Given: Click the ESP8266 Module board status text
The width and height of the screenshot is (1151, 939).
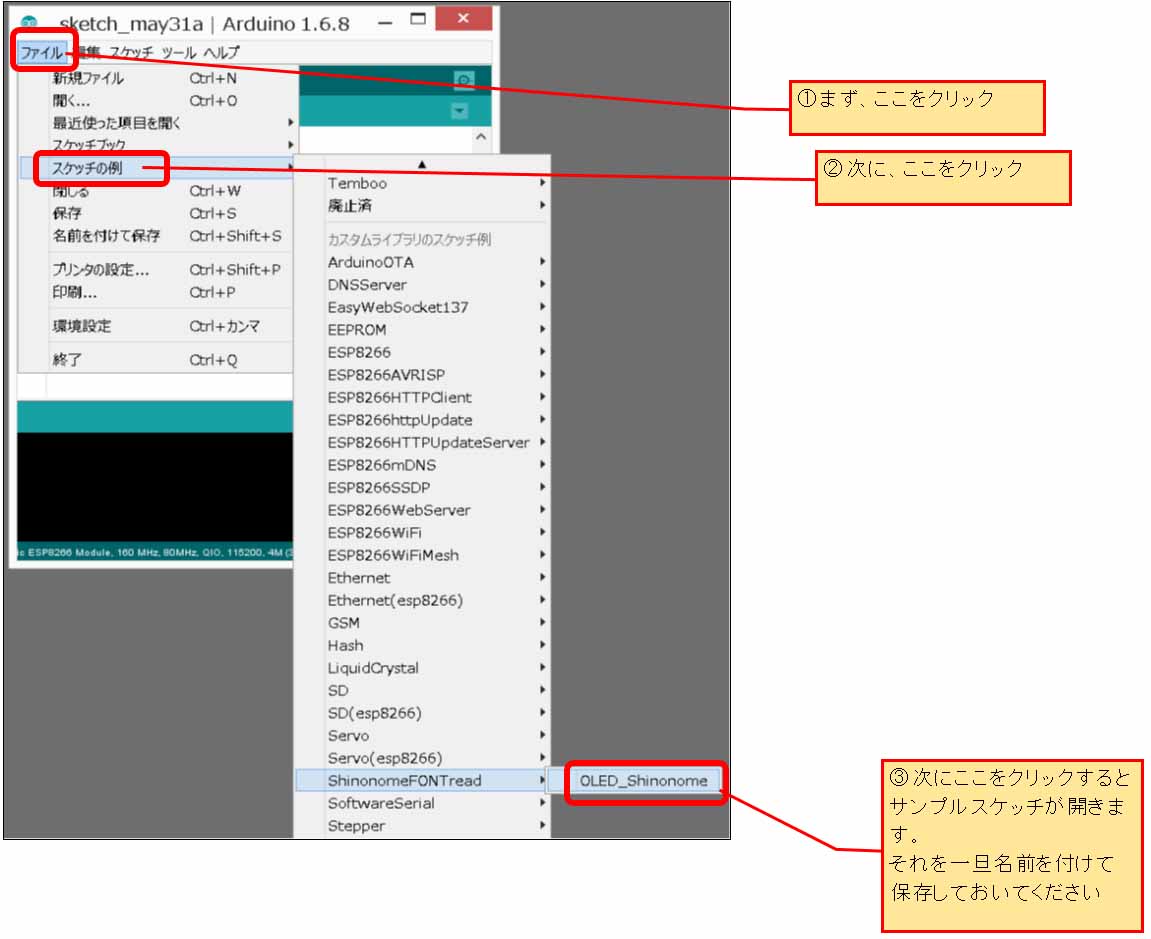Looking at the screenshot, I should coord(156,552).
